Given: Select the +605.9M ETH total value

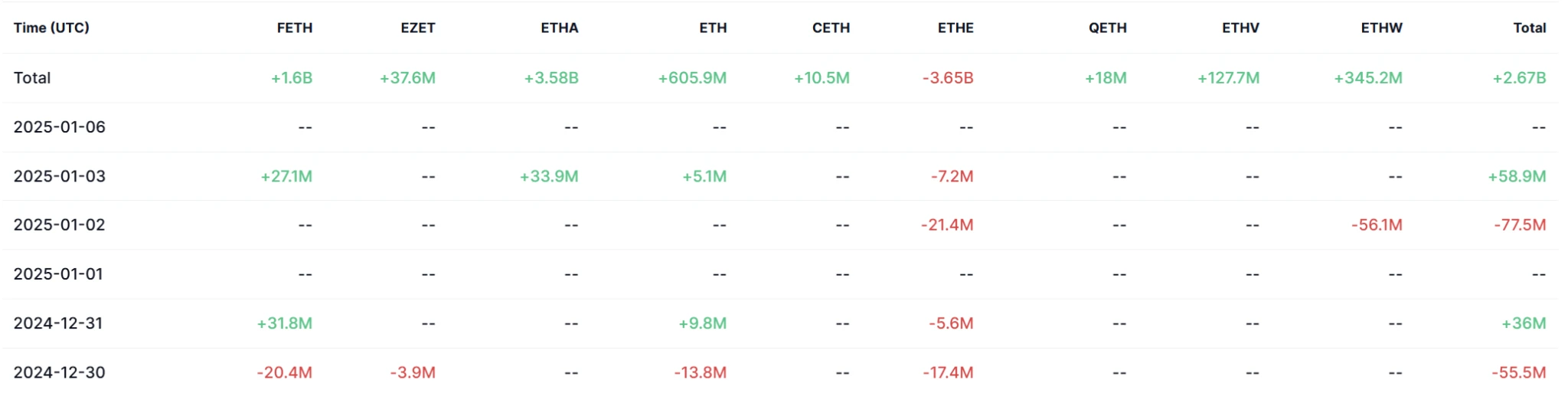Looking at the screenshot, I should pos(692,78).
